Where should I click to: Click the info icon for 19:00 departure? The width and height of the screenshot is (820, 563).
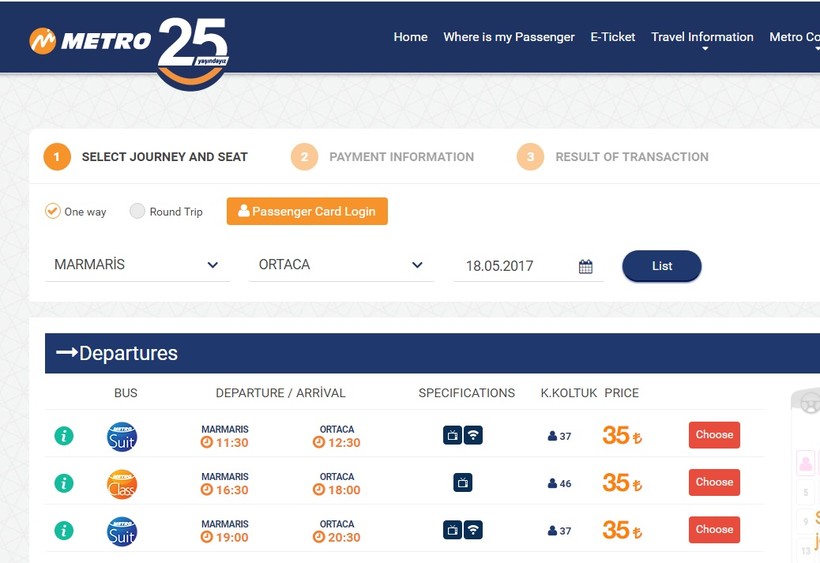(64, 530)
